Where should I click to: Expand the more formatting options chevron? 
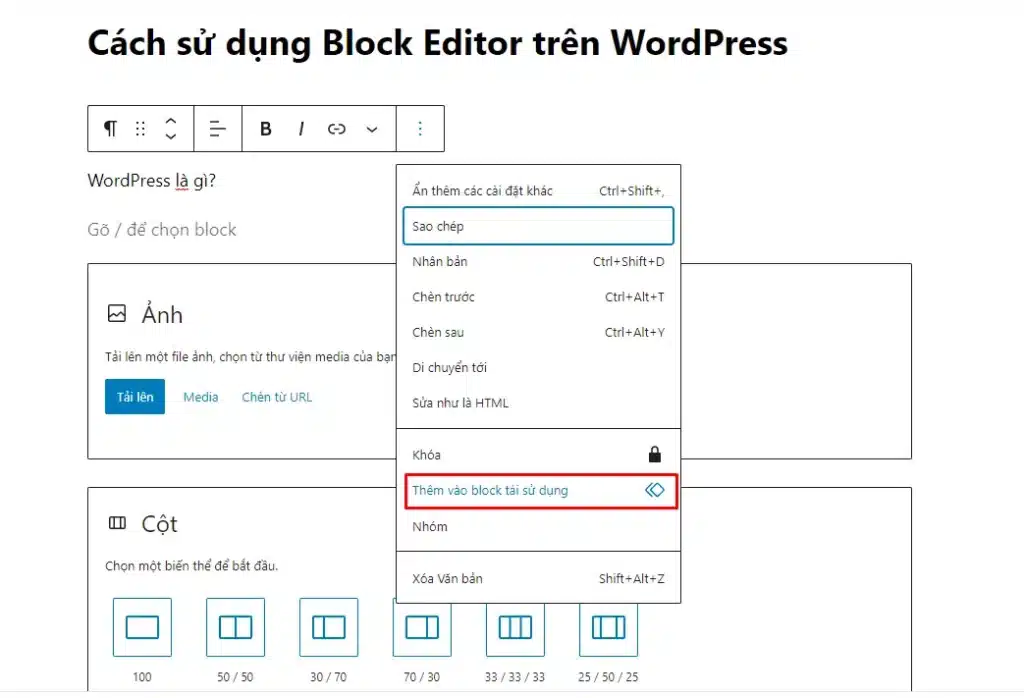pyautogui.click(x=372, y=129)
